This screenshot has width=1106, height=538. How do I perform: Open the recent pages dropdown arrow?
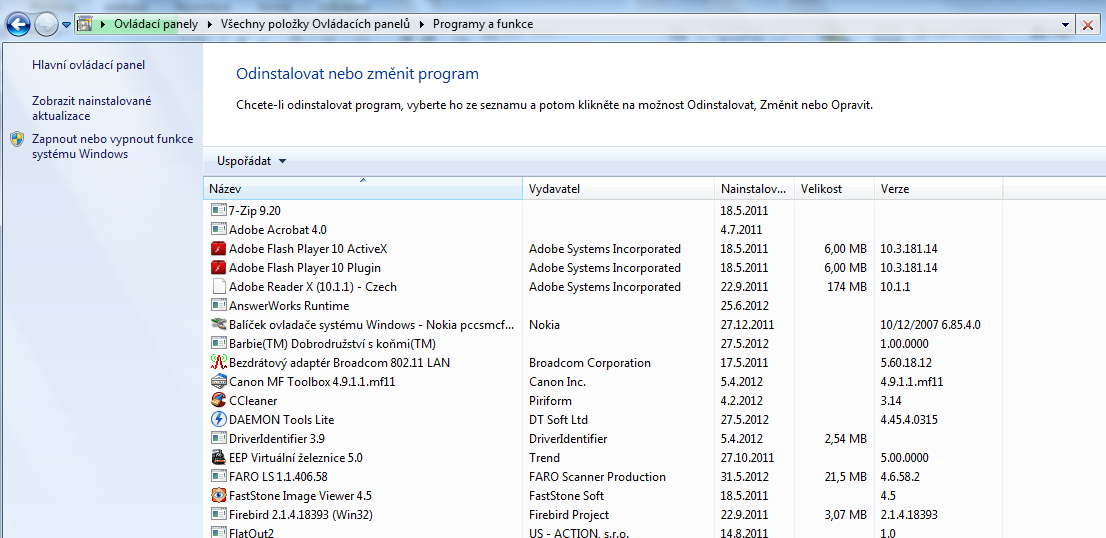(66, 25)
